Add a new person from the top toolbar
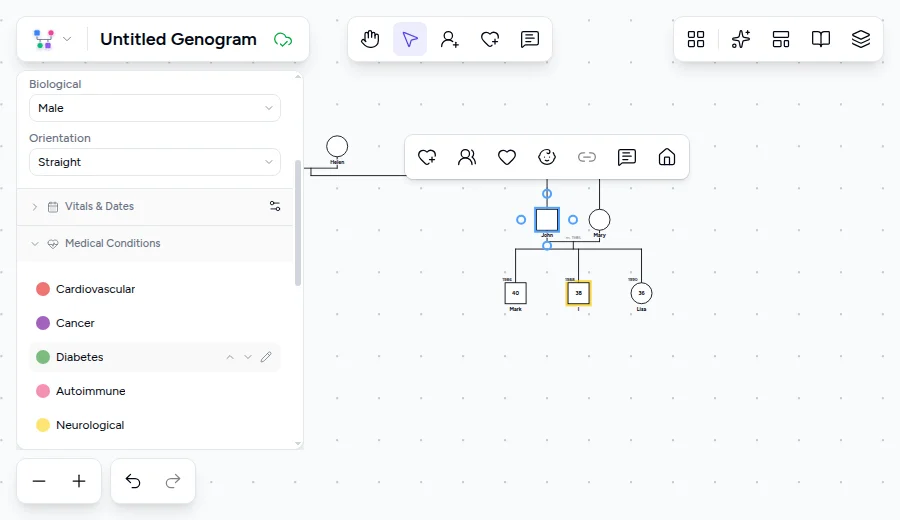Image resolution: width=900 pixels, height=520 pixels. [449, 39]
